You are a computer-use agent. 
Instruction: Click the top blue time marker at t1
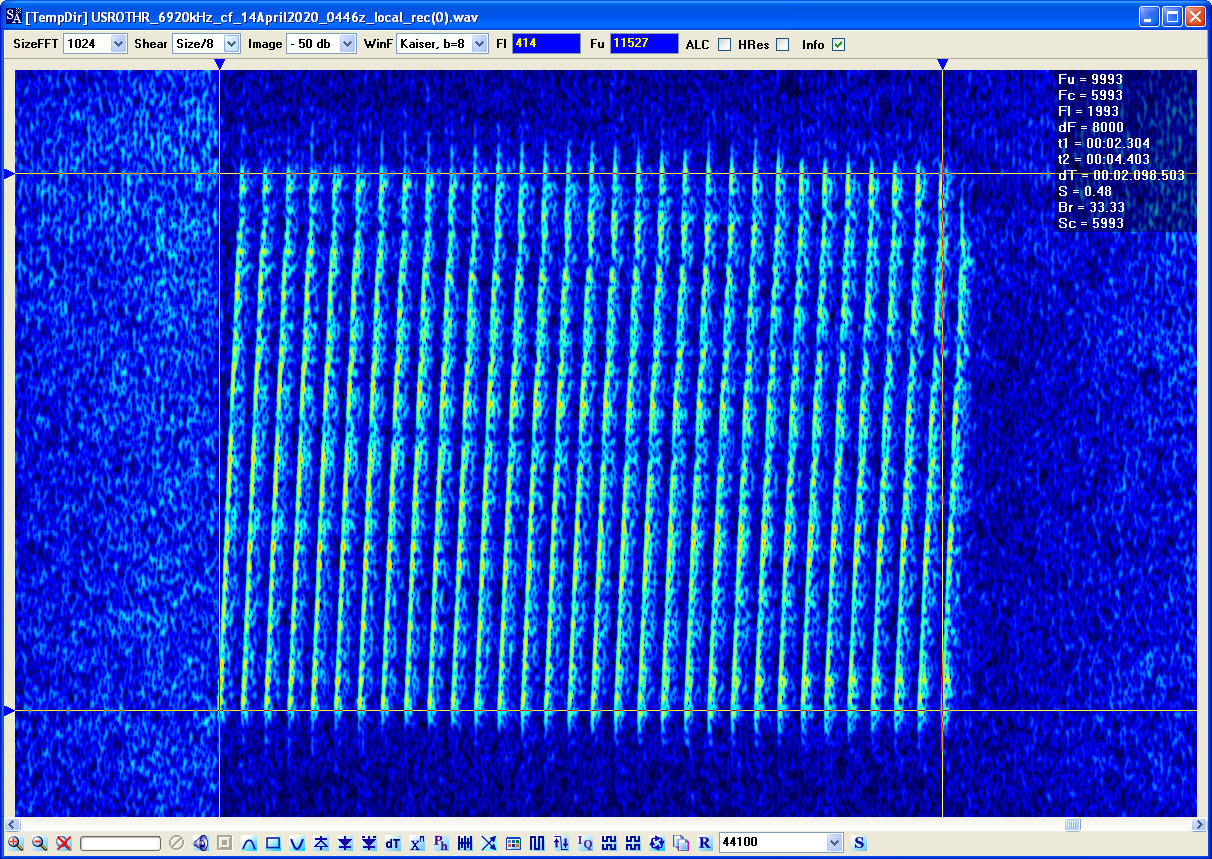[220, 64]
